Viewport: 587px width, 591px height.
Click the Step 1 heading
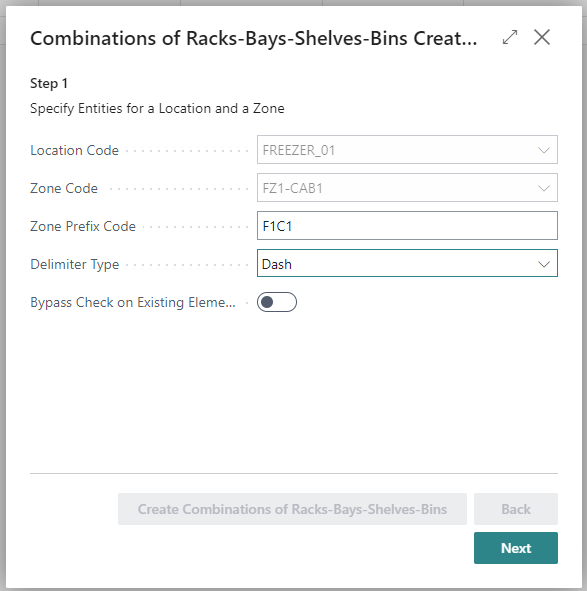pos(49,83)
